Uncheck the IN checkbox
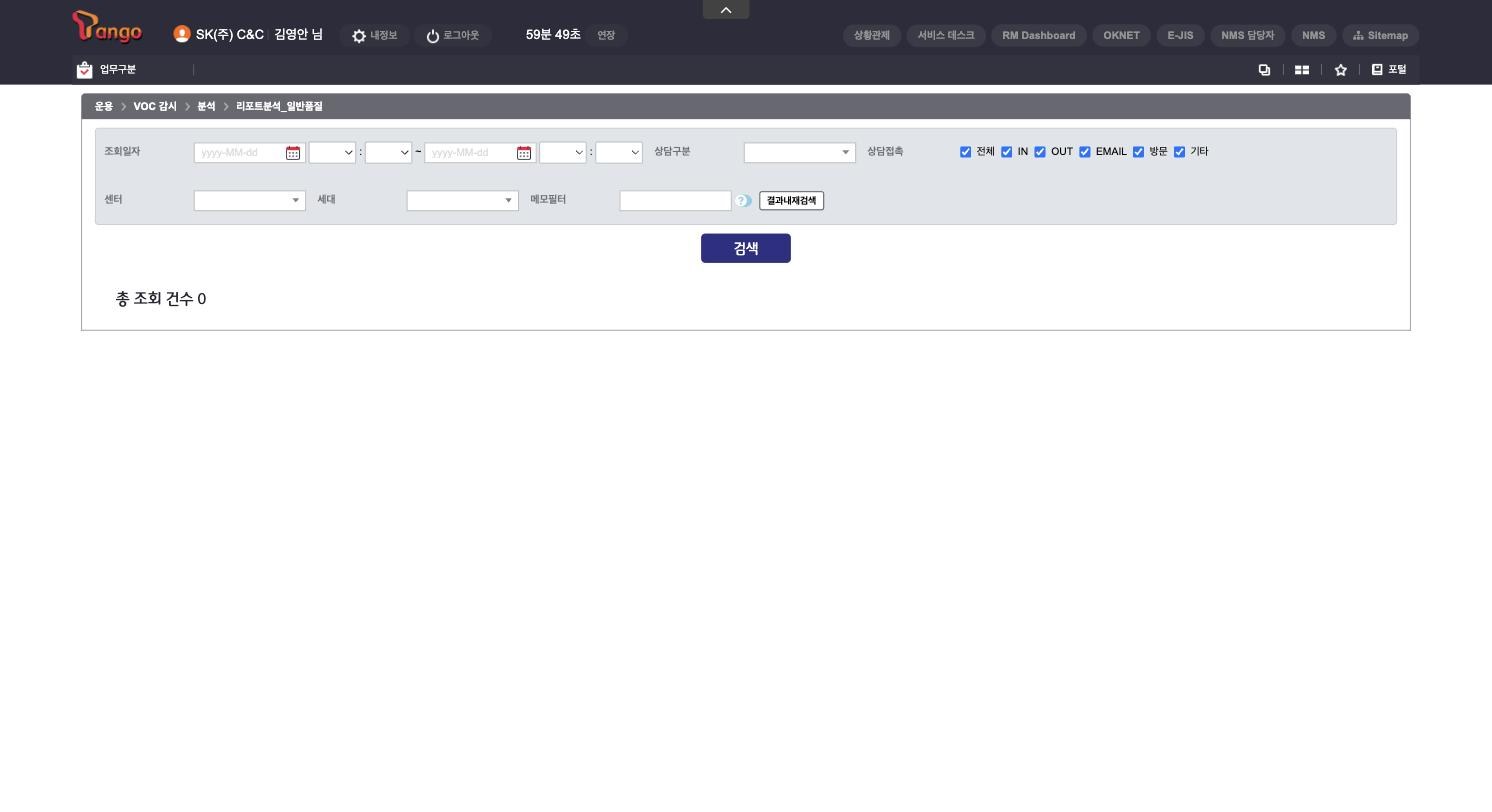Viewport: 1492px width, 812px height. 1007,152
